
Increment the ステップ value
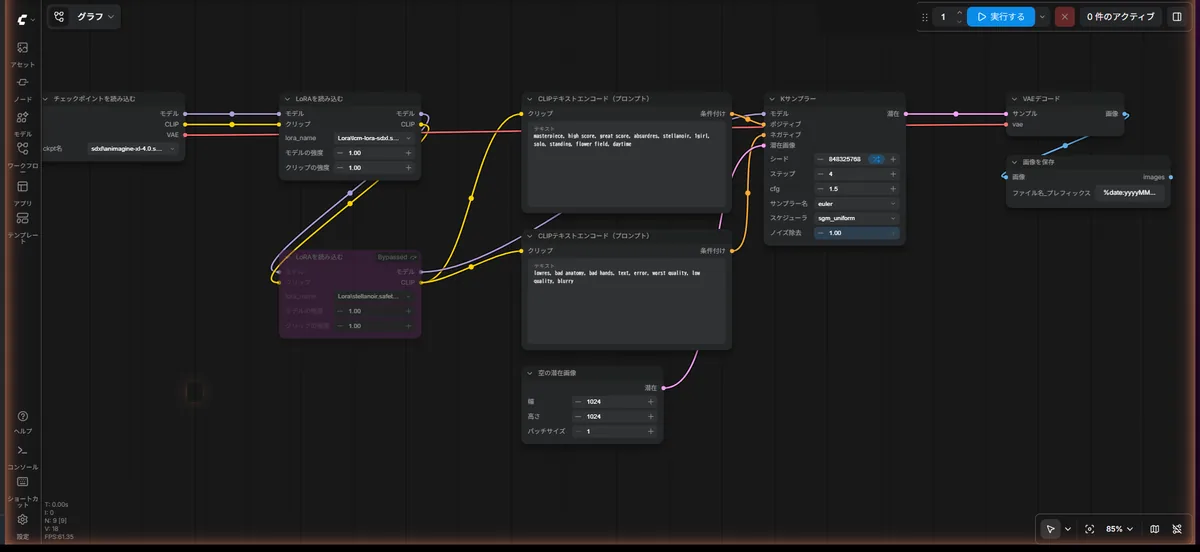pyautogui.click(x=893, y=174)
